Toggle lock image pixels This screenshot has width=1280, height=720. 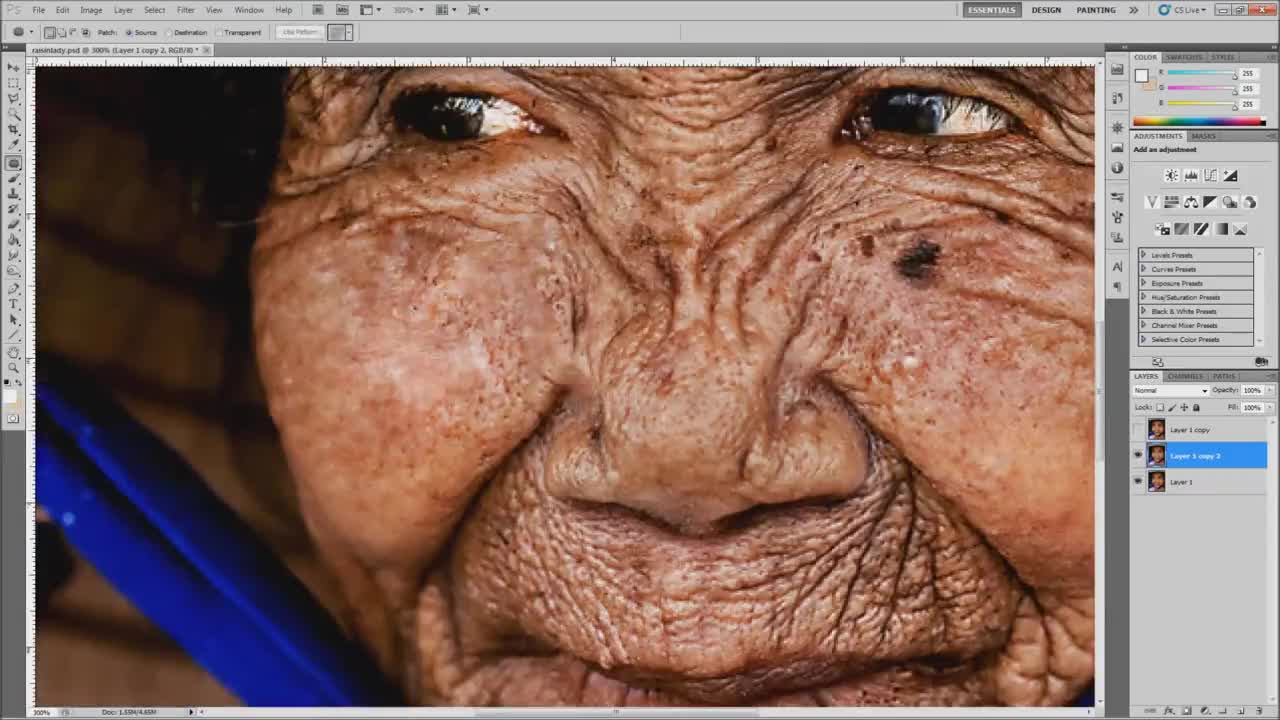click(x=1172, y=407)
